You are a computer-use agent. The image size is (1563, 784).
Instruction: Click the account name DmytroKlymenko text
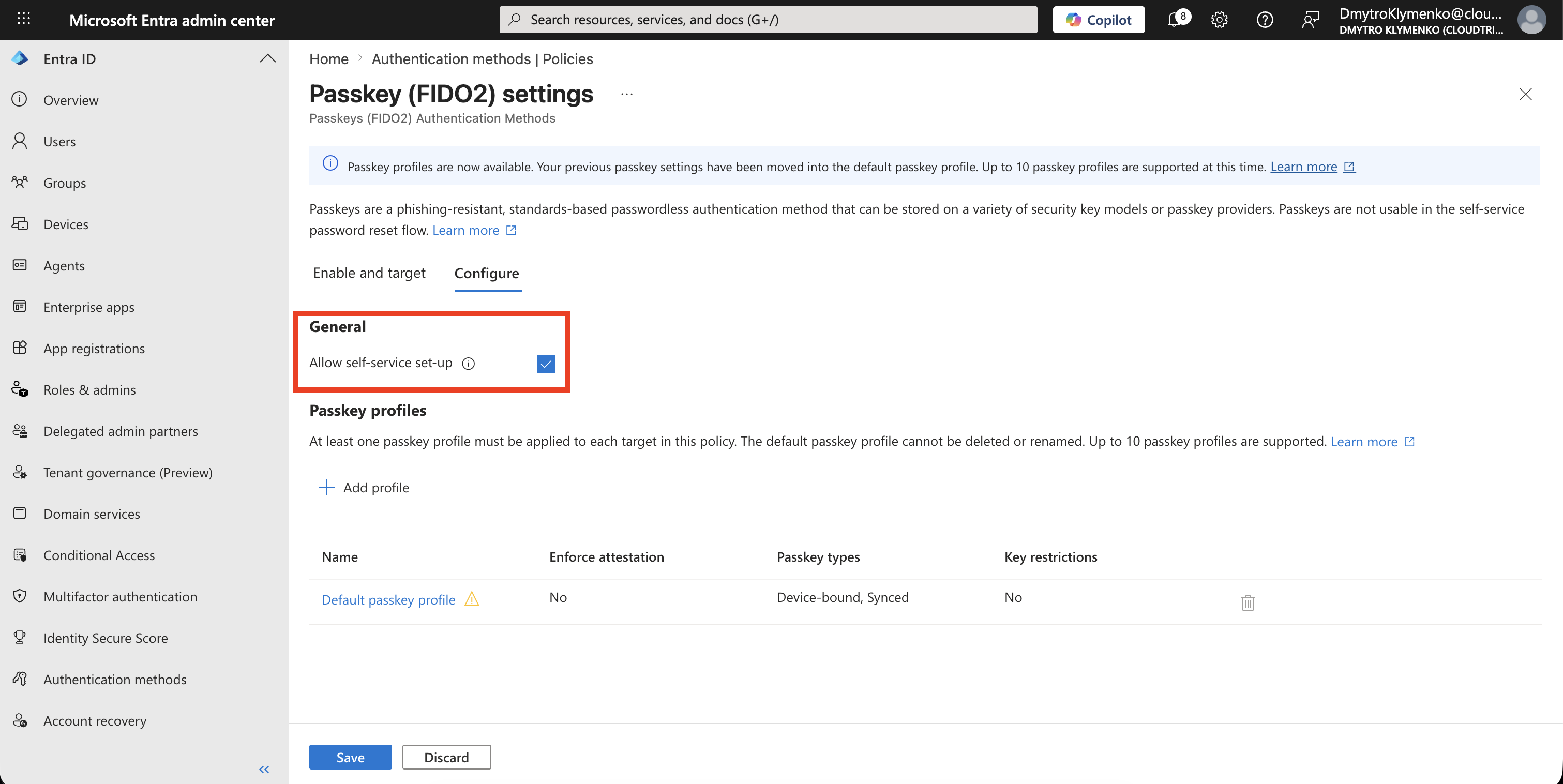pyautogui.click(x=1420, y=13)
